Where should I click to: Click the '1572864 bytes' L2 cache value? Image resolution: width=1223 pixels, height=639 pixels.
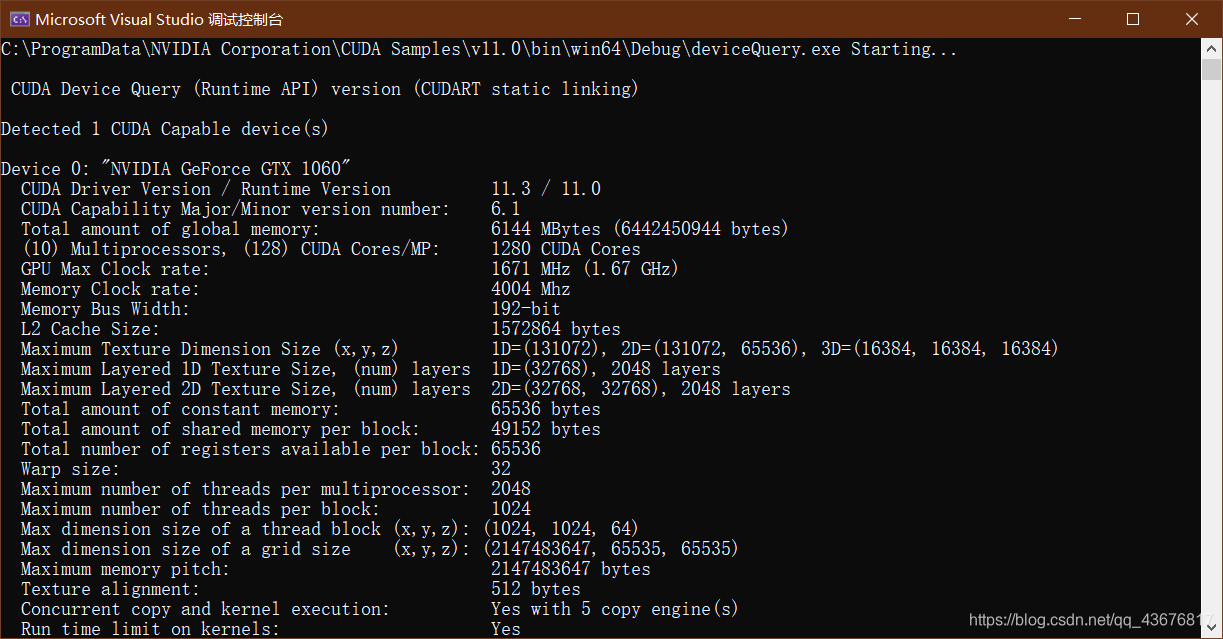click(556, 329)
